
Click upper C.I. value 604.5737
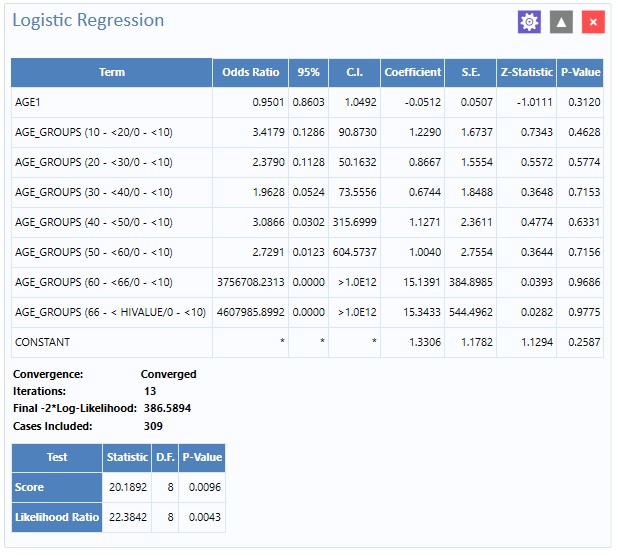pyautogui.click(x=354, y=252)
